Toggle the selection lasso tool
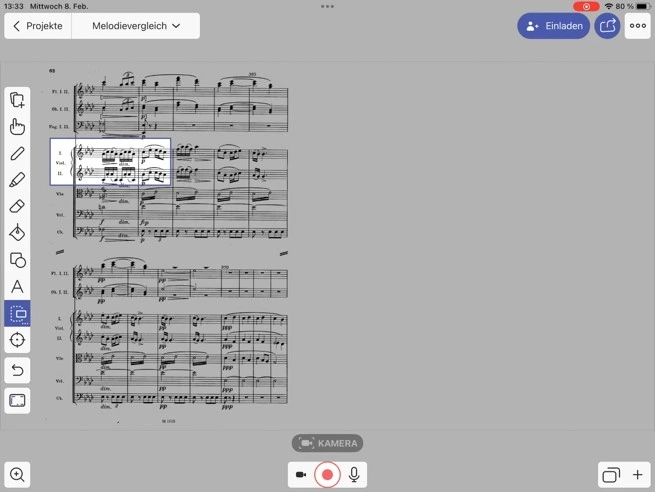655x492 pixels. [x=17, y=314]
